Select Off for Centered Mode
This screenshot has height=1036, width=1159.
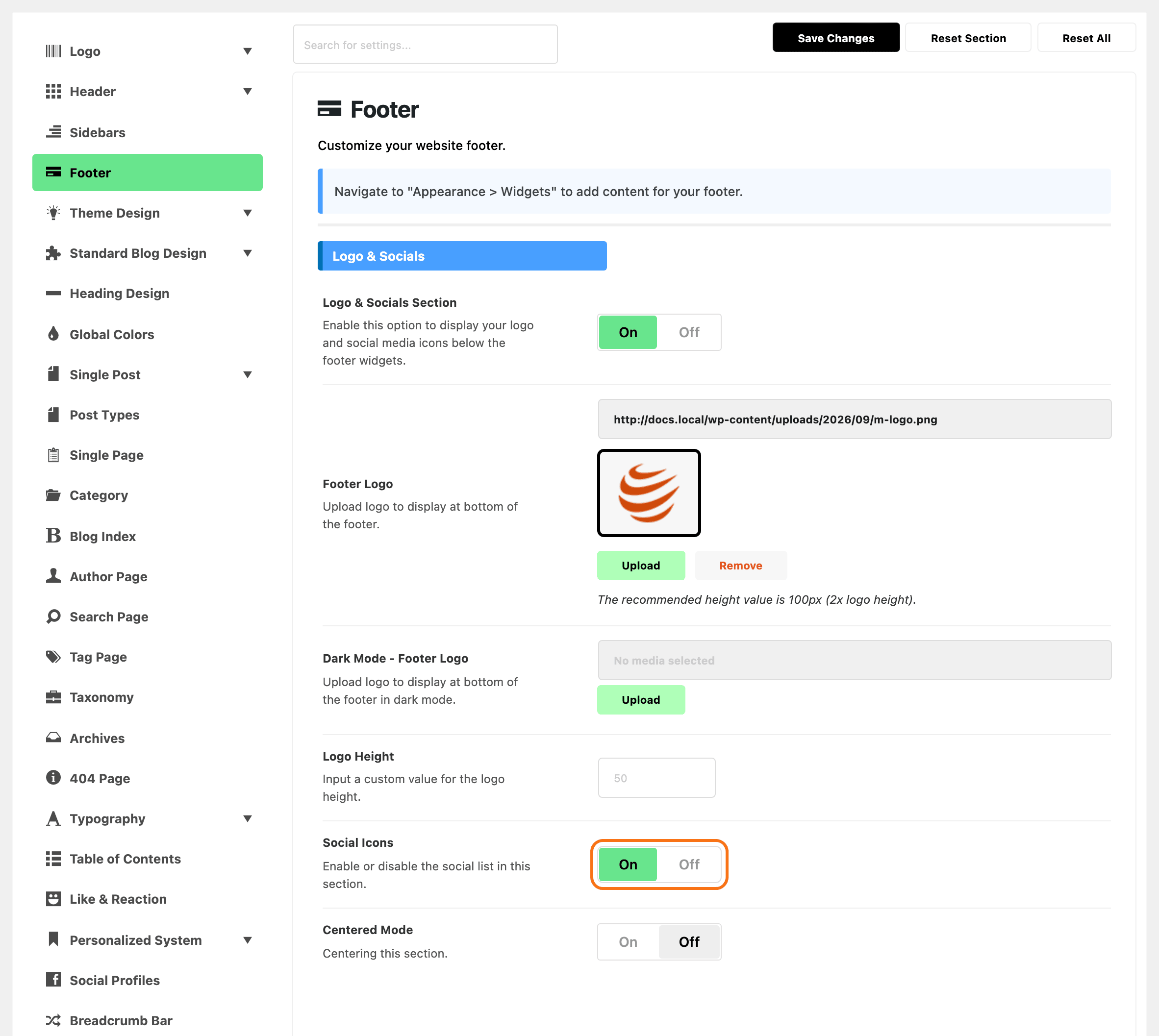689,942
